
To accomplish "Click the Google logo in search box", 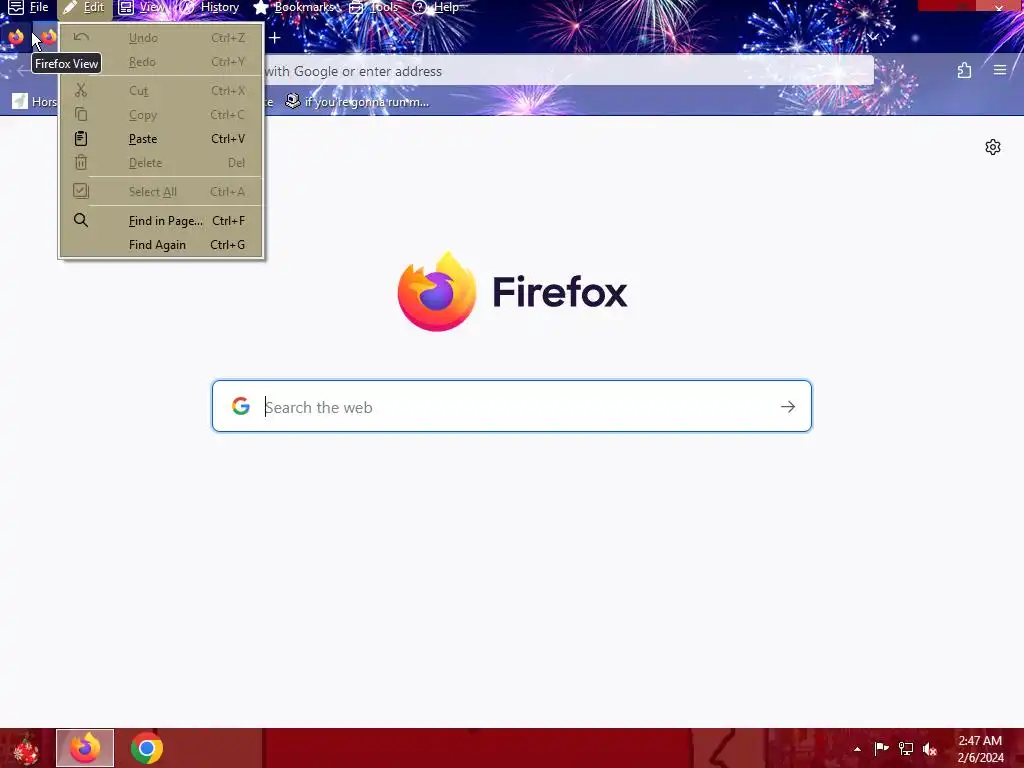I will [241, 406].
